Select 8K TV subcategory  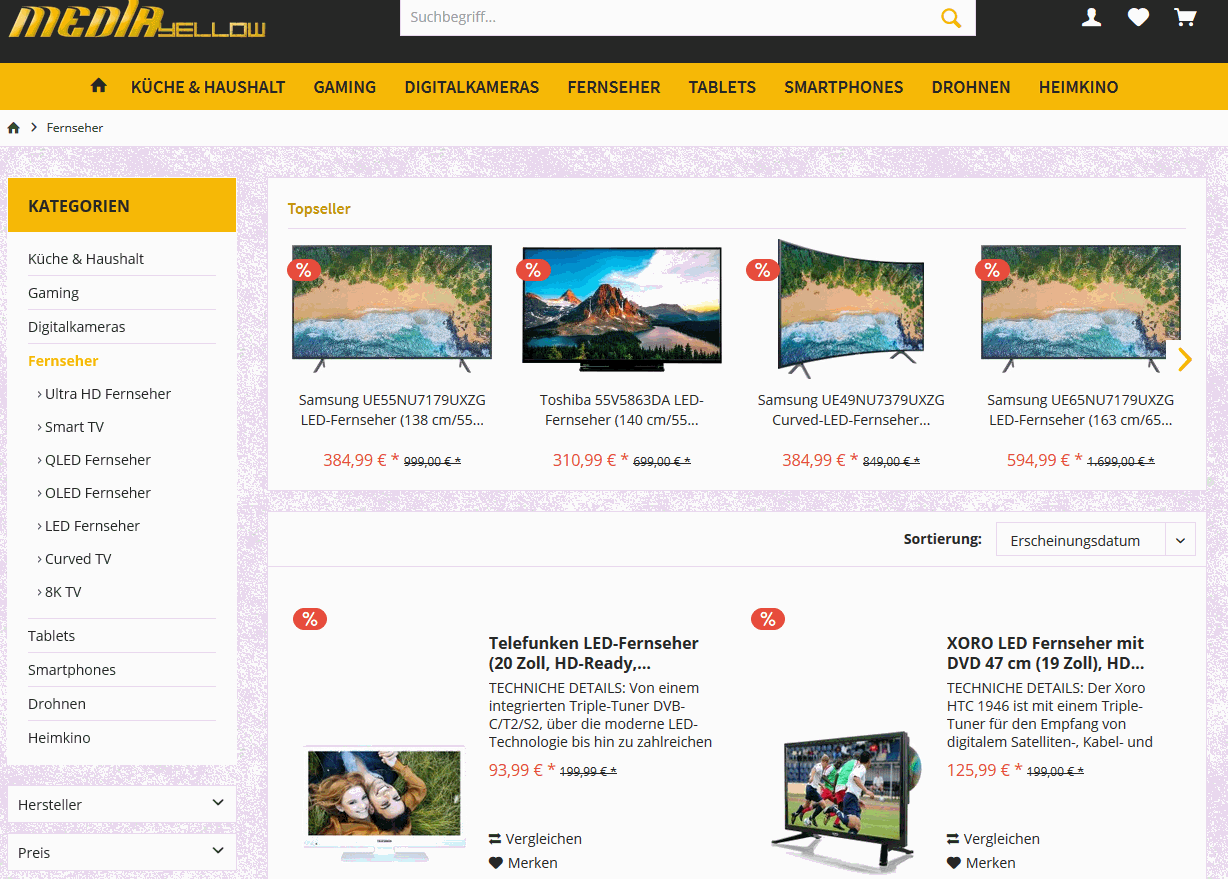click(x=63, y=592)
